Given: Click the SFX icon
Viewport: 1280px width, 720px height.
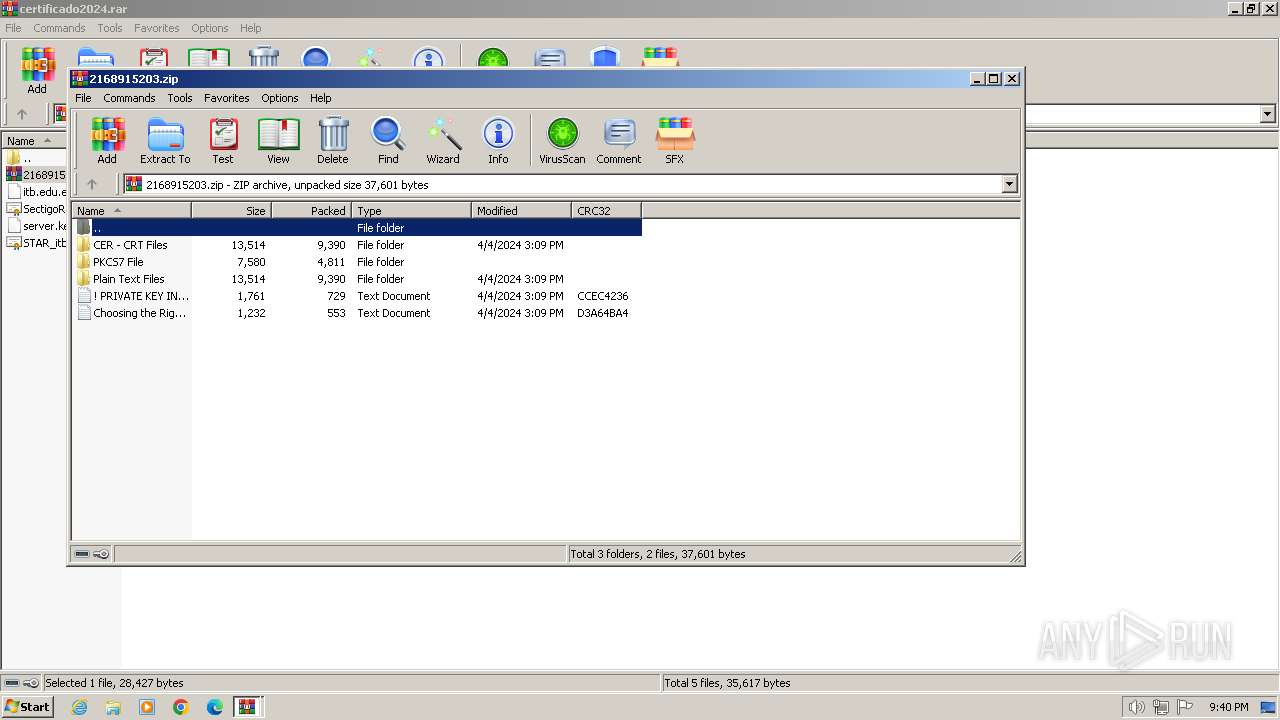Looking at the screenshot, I should pyautogui.click(x=675, y=140).
